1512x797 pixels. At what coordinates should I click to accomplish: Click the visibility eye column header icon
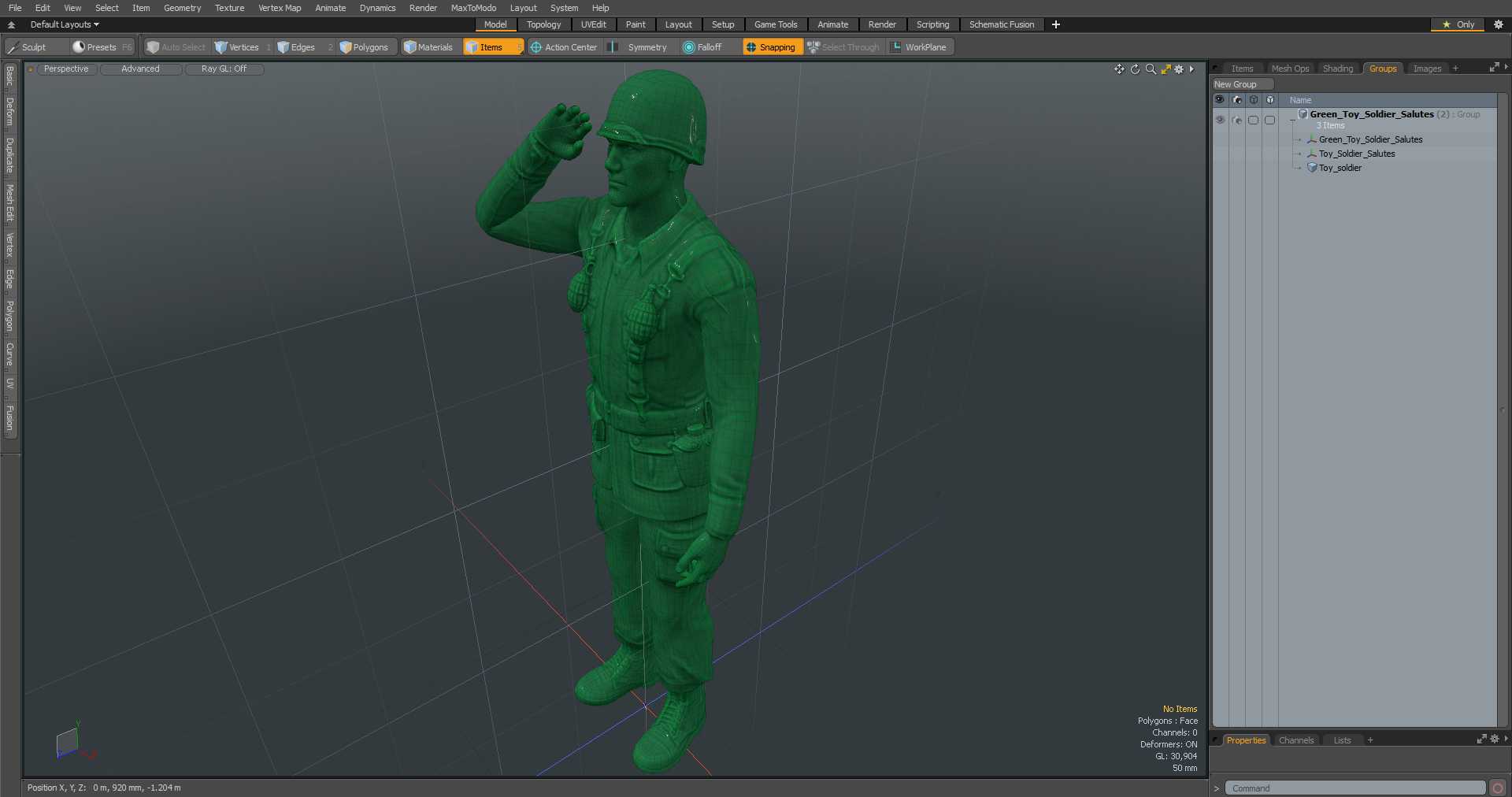[x=1220, y=100]
